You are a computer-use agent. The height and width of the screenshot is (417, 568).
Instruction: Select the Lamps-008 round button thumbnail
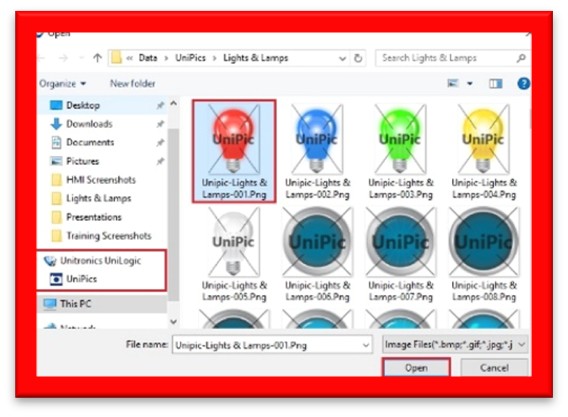[x=483, y=242]
